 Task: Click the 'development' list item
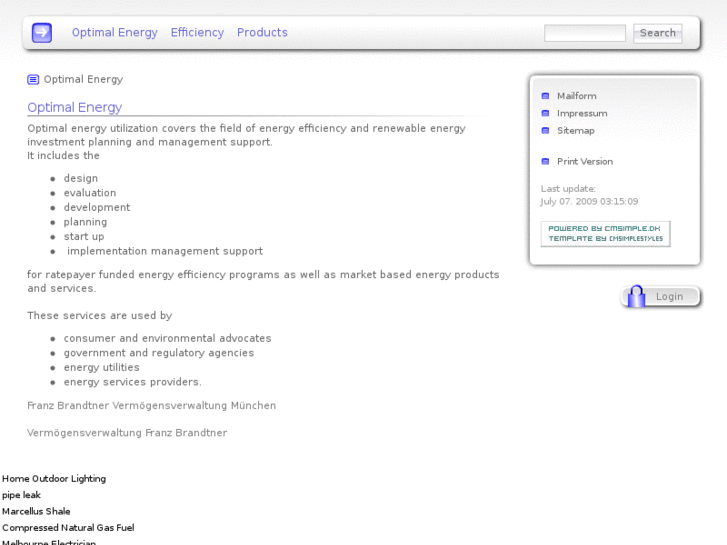(x=97, y=207)
